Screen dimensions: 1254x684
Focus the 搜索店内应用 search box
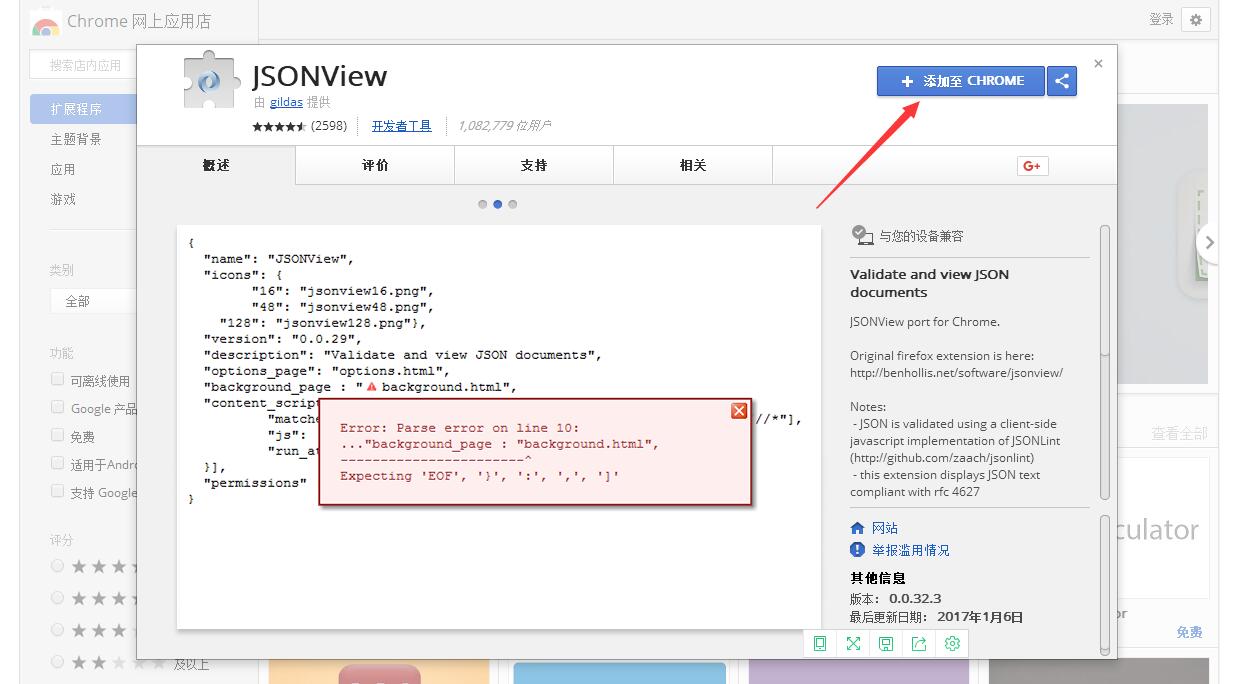point(84,65)
